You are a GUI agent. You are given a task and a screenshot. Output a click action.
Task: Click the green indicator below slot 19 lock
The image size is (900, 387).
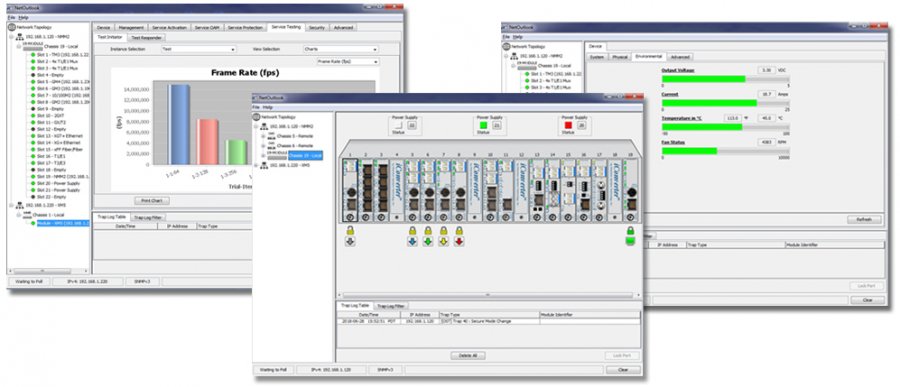pos(630,242)
